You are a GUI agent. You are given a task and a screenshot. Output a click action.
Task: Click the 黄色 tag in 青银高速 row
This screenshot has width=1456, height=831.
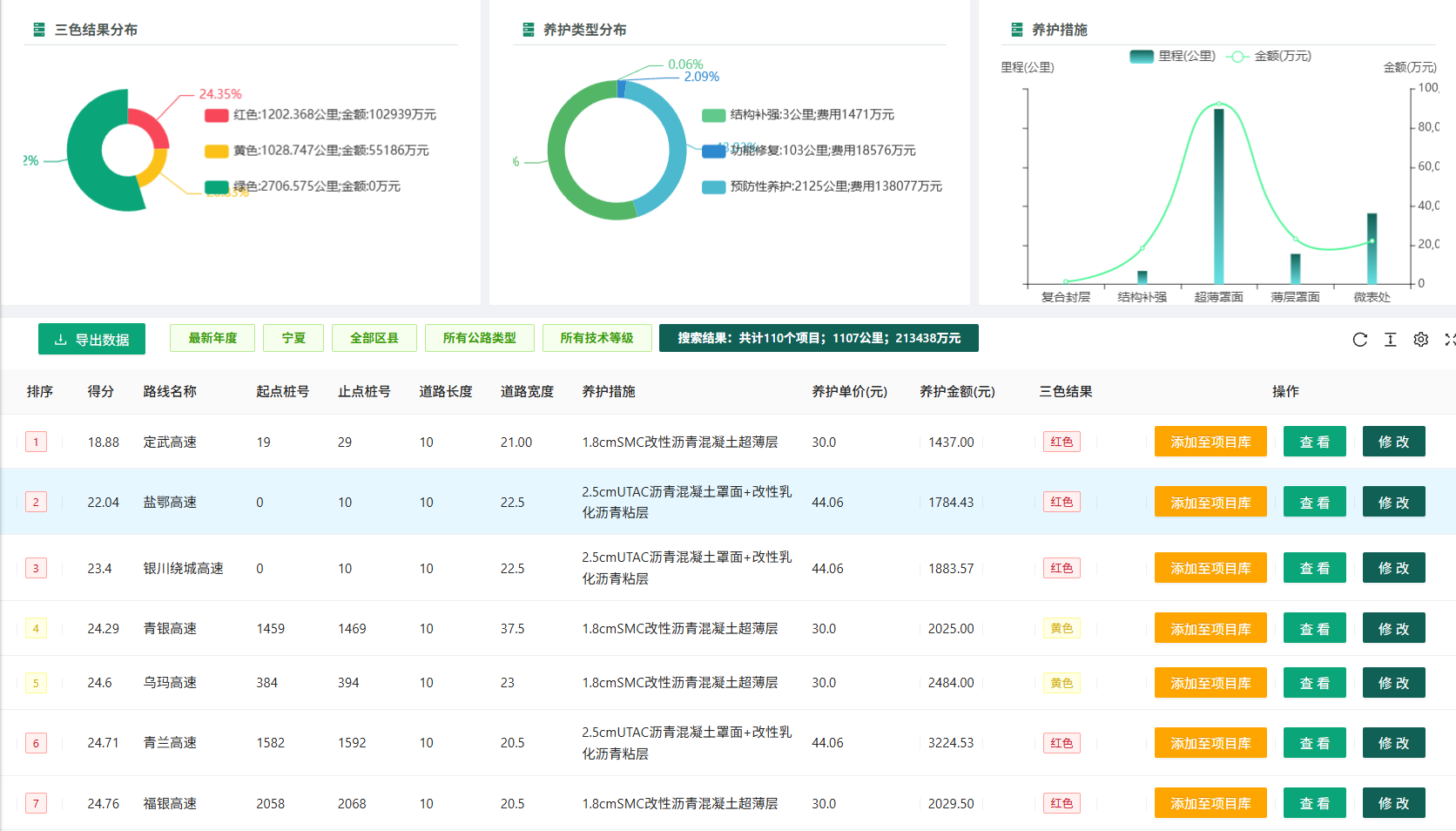[1062, 628]
